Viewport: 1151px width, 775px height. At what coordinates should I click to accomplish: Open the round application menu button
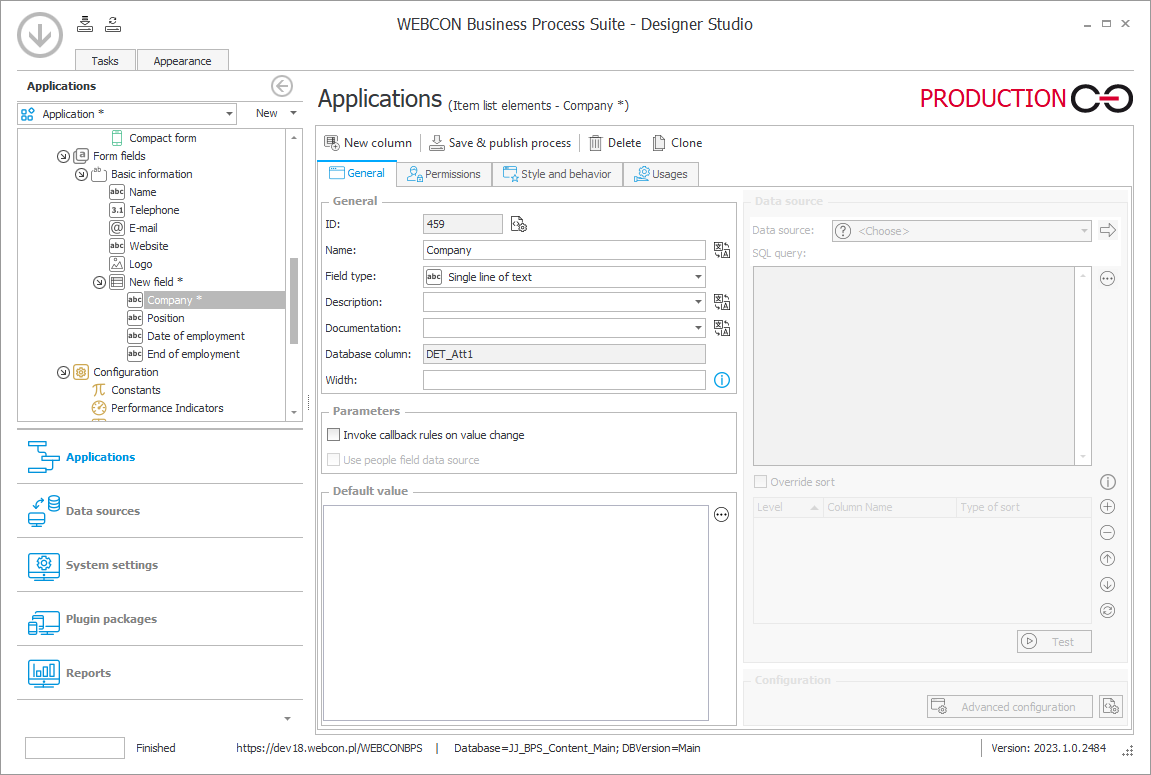pyautogui.click(x=40, y=34)
